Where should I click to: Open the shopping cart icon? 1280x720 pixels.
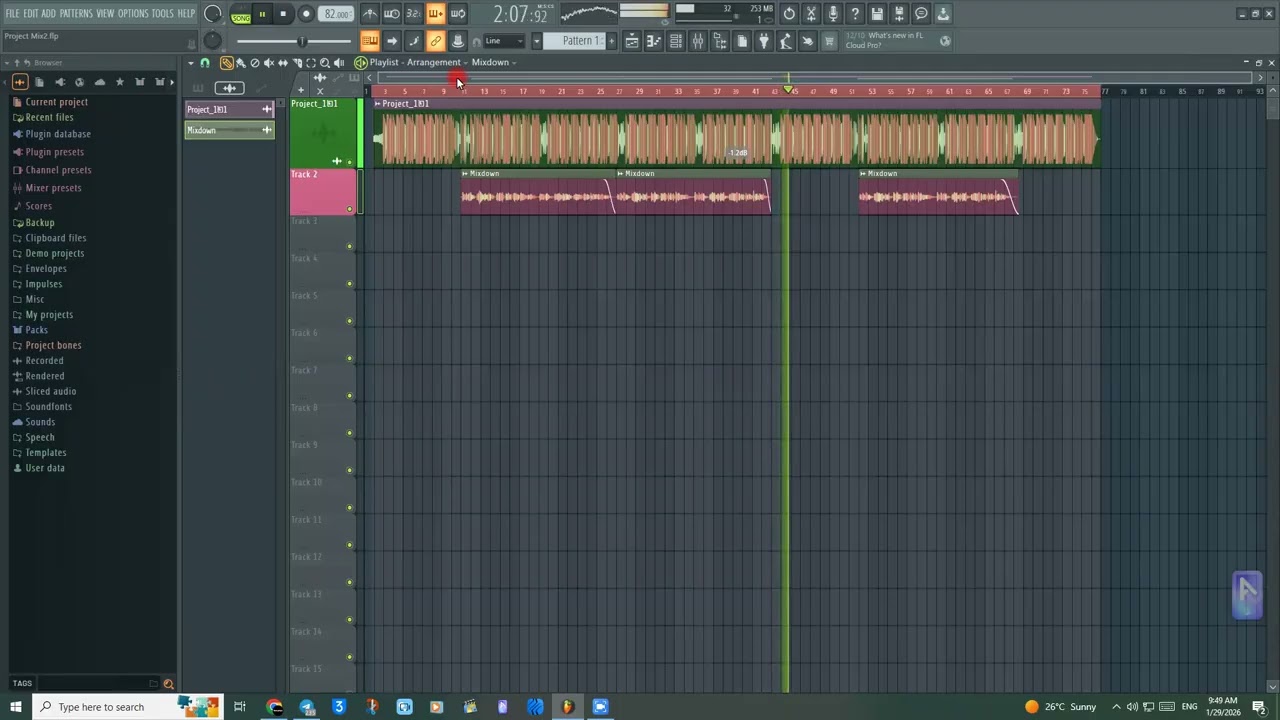click(x=829, y=41)
